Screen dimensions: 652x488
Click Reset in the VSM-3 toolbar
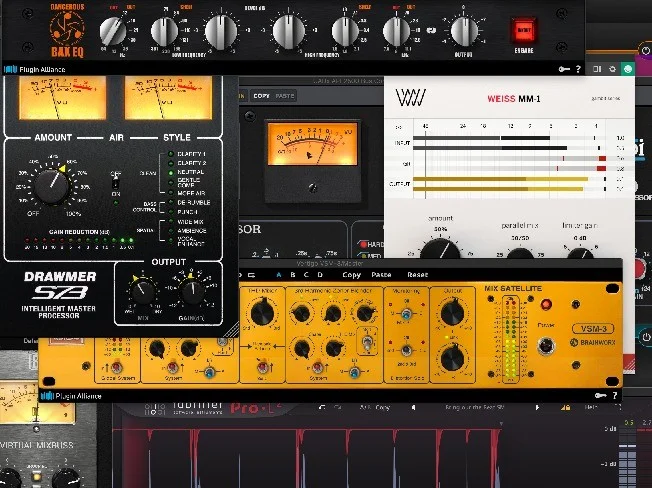418,274
